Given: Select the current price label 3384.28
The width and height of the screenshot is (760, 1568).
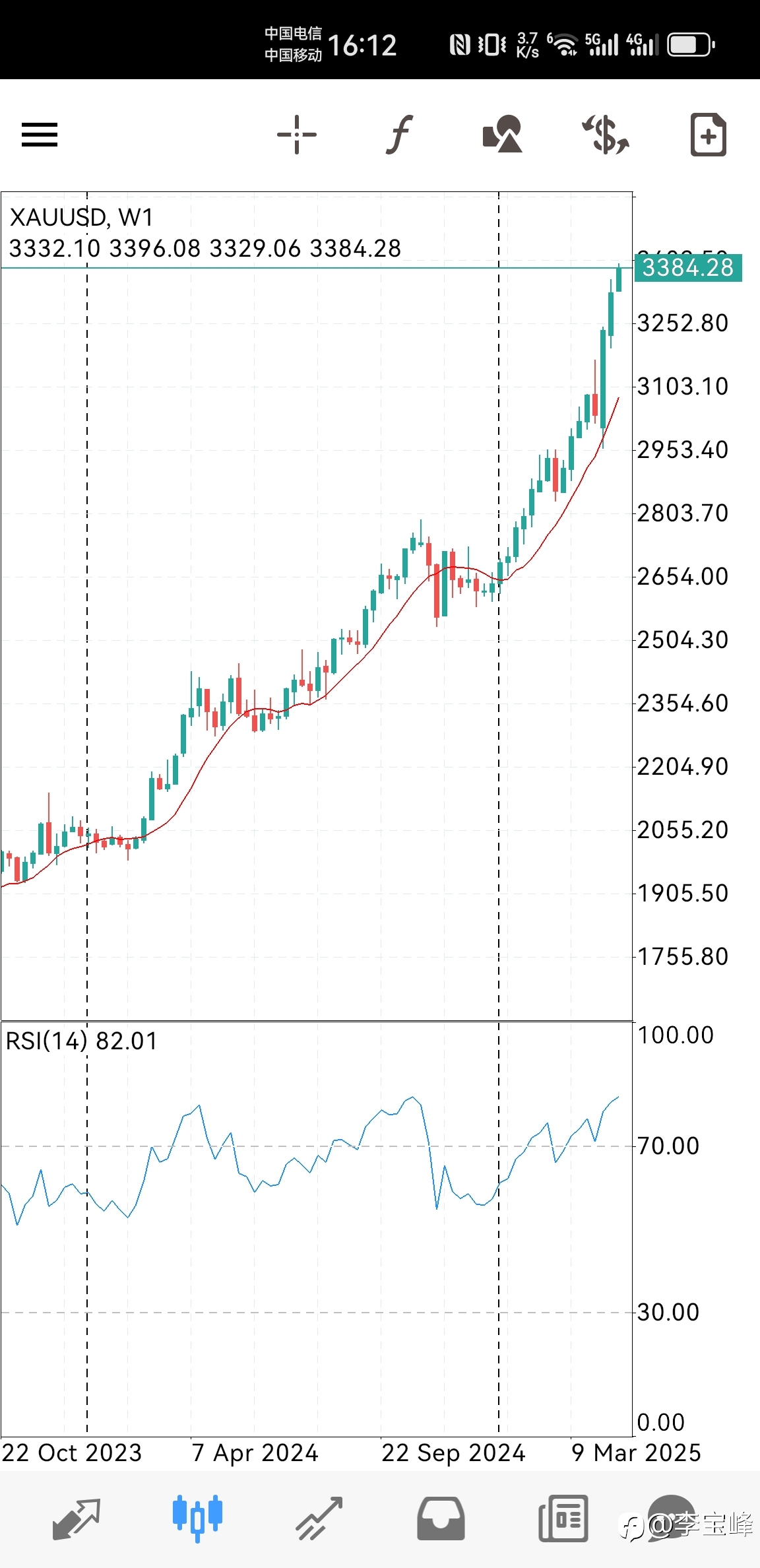Looking at the screenshot, I should pyautogui.click(x=688, y=267).
